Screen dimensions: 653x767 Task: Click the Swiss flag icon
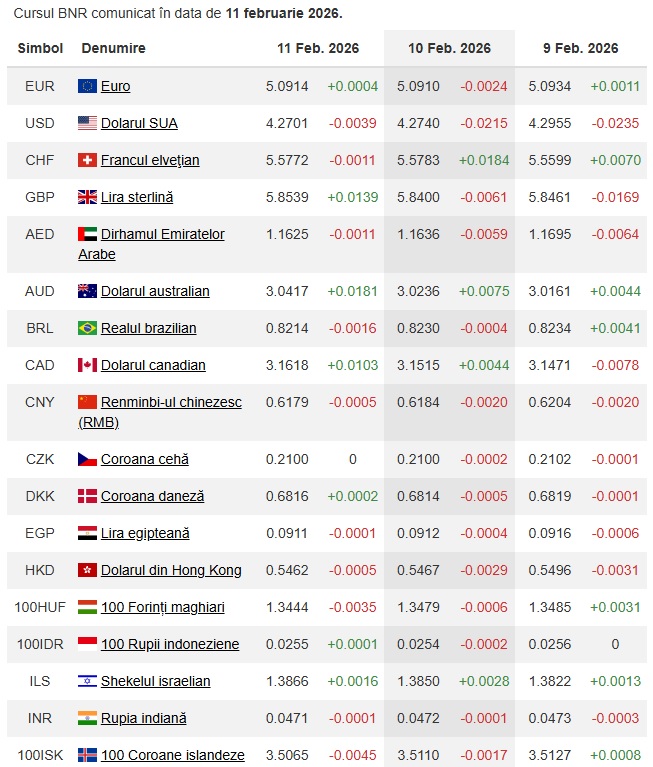(x=87, y=160)
